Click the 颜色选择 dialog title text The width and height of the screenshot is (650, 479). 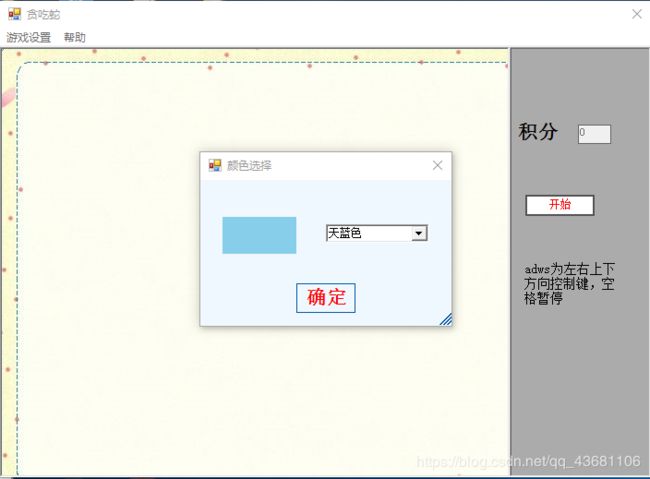(249, 165)
